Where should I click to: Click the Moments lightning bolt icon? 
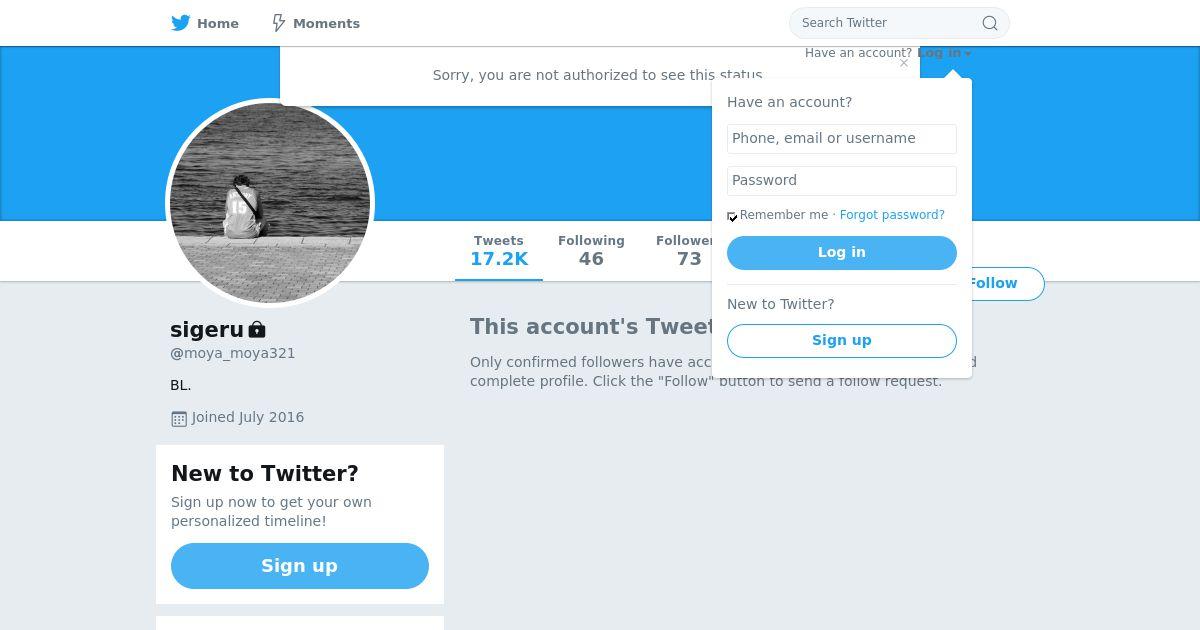pyautogui.click(x=279, y=23)
